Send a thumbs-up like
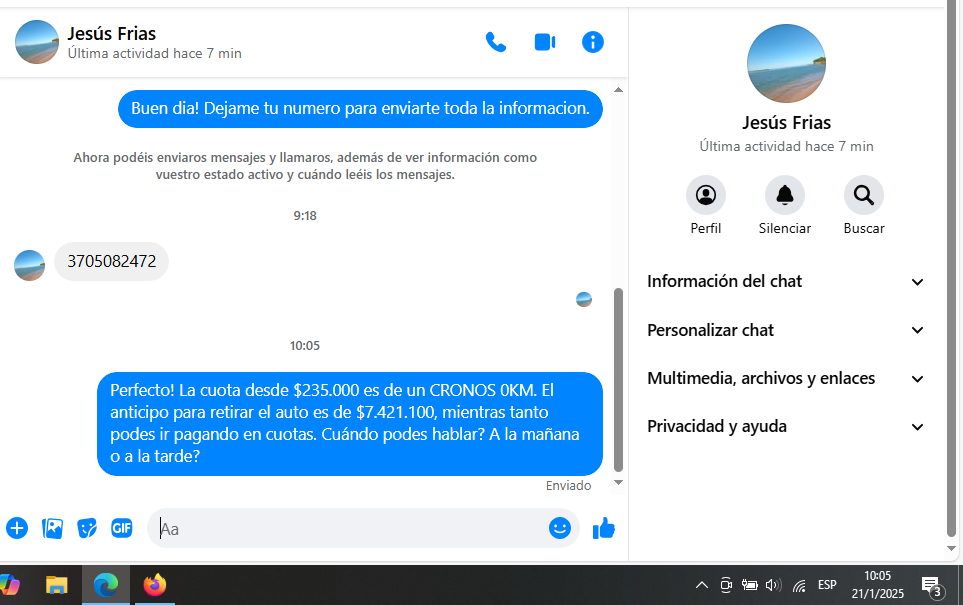The width and height of the screenshot is (963, 605). click(x=604, y=528)
